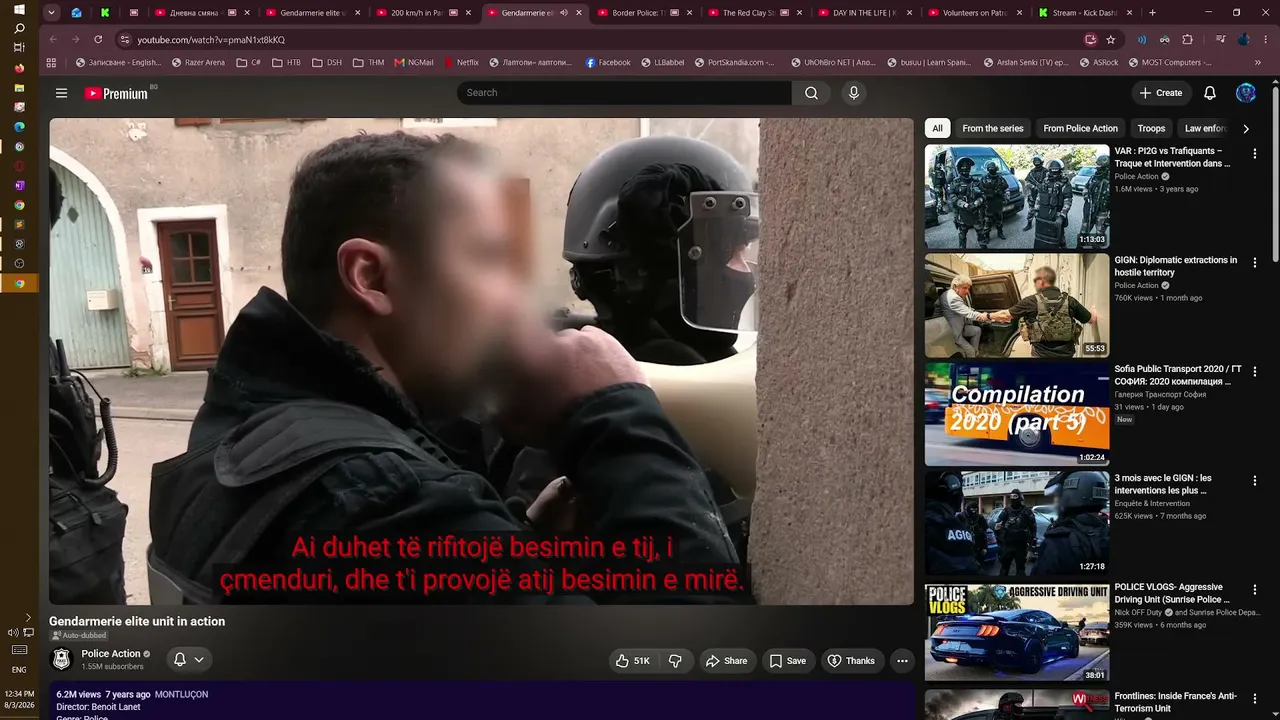Click the Share button
This screenshot has height=720, width=1280.
[726, 661]
